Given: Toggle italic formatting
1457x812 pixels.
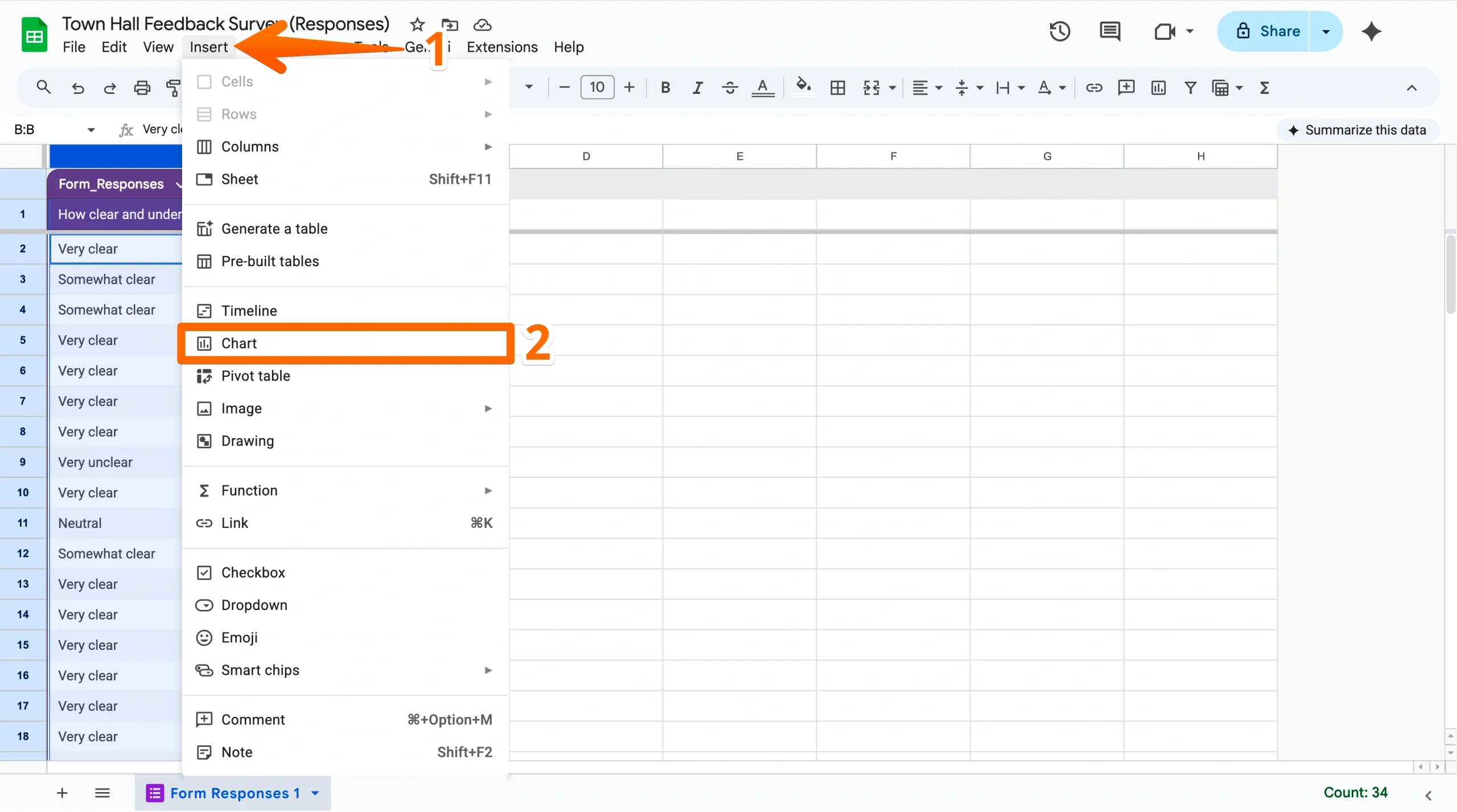Looking at the screenshot, I should point(697,87).
